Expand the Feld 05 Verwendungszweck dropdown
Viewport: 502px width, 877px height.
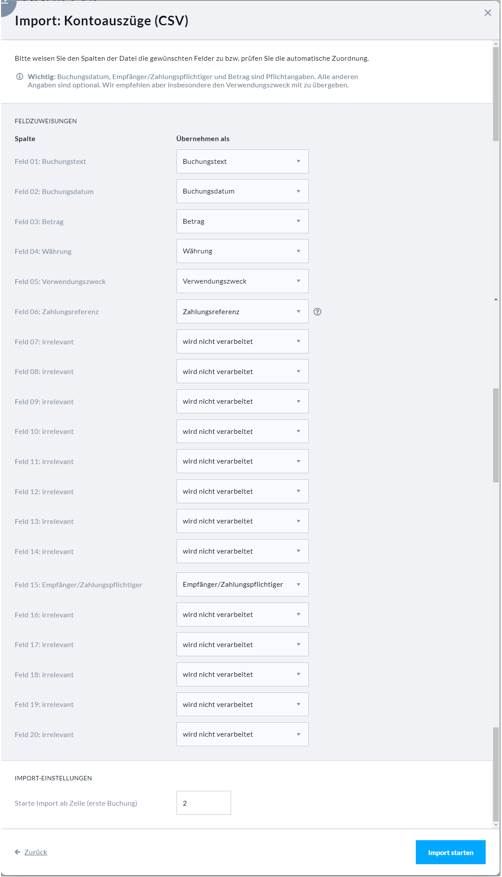[242, 281]
